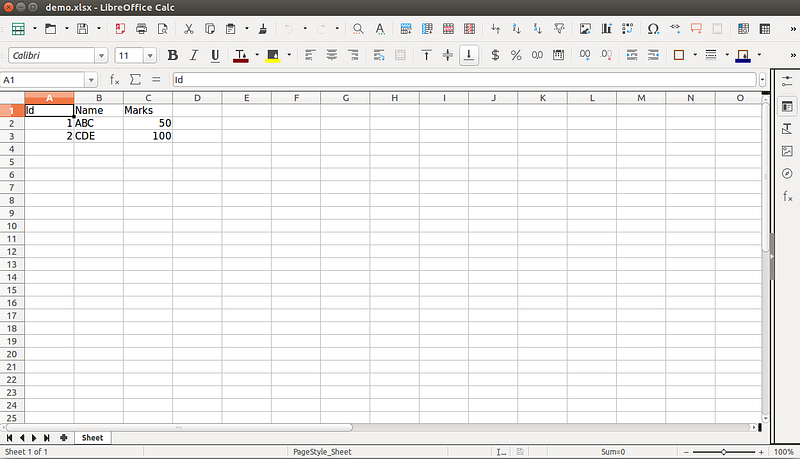Toggle Align Top vertical alignment
This screenshot has height=459, width=800.
tap(426, 55)
